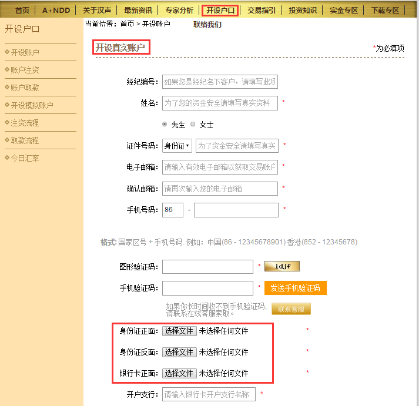Click the 开户支行 input field
Screen dimensions: 419x407
point(209,395)
